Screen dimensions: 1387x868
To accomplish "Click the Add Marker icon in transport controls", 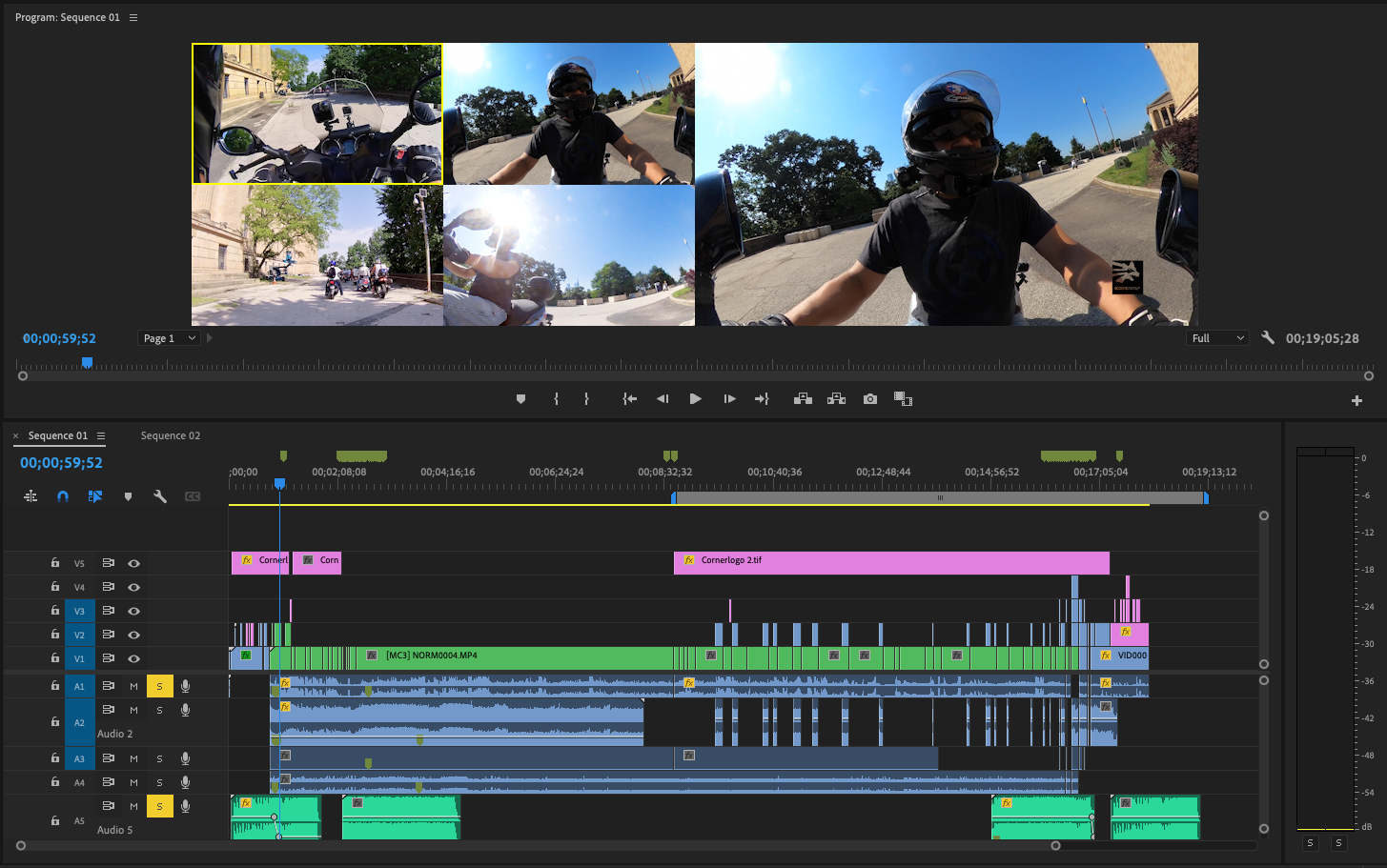I will coord(520,399).
